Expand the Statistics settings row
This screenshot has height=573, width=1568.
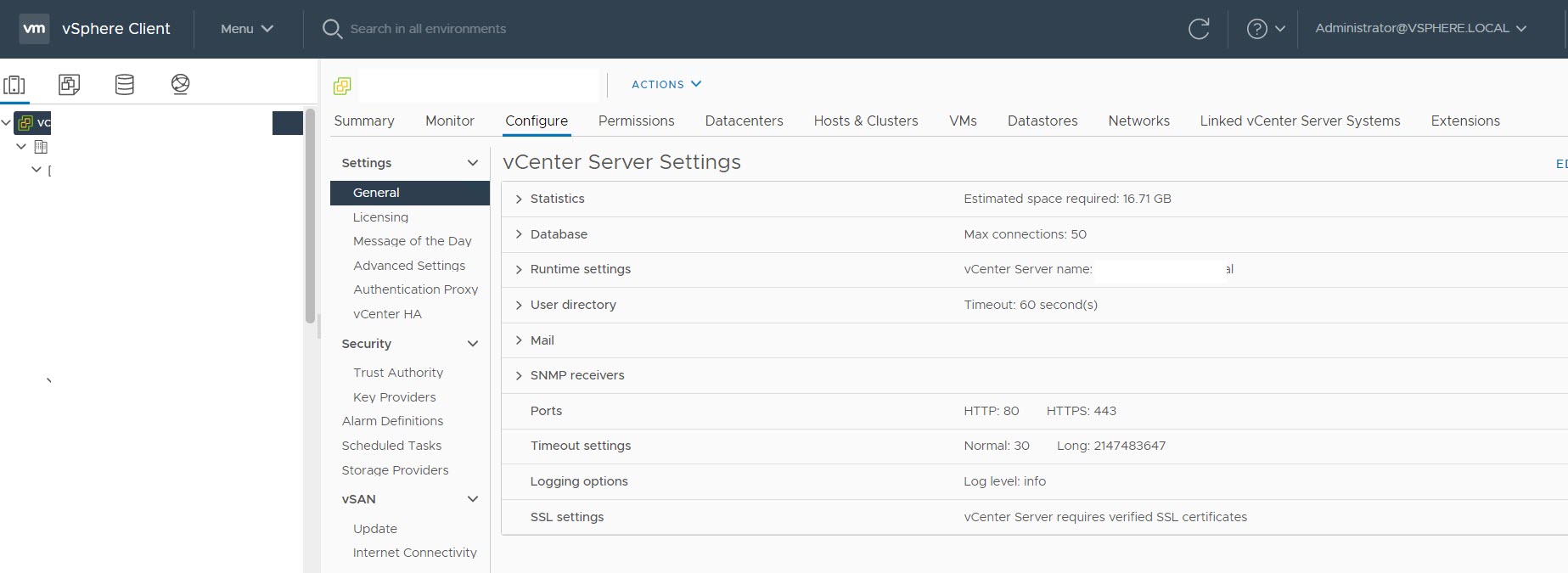coord(519,199)
